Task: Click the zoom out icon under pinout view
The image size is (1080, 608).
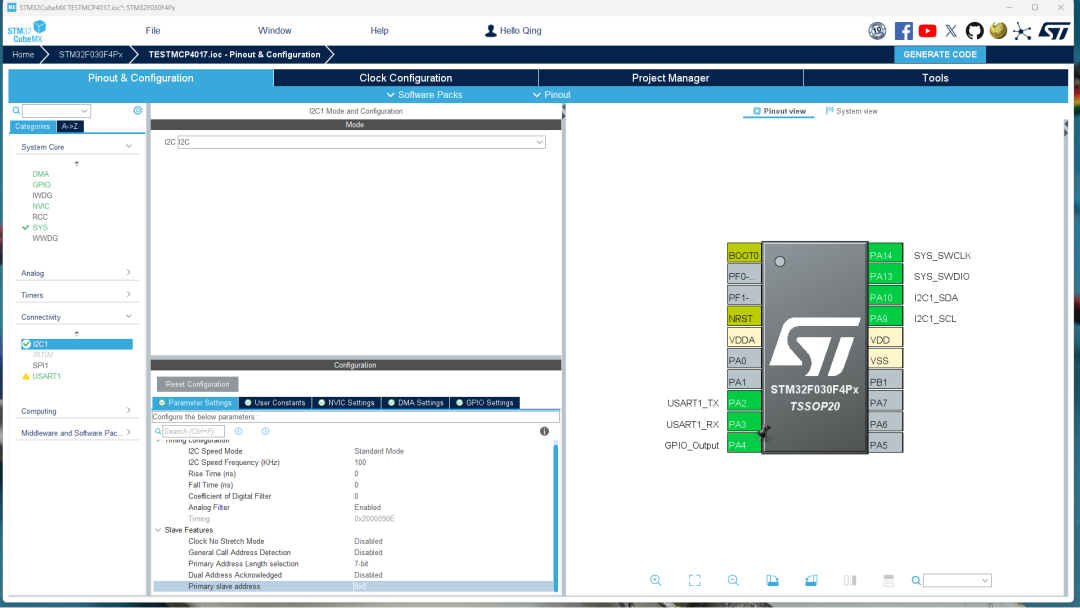Action: coord(734,580)
